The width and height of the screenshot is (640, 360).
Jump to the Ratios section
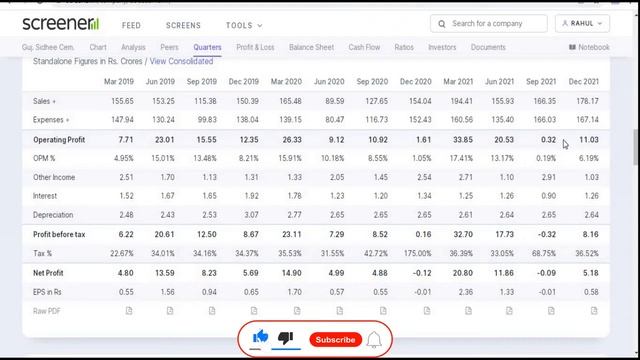pyautogui.click(x=404, y=47)
